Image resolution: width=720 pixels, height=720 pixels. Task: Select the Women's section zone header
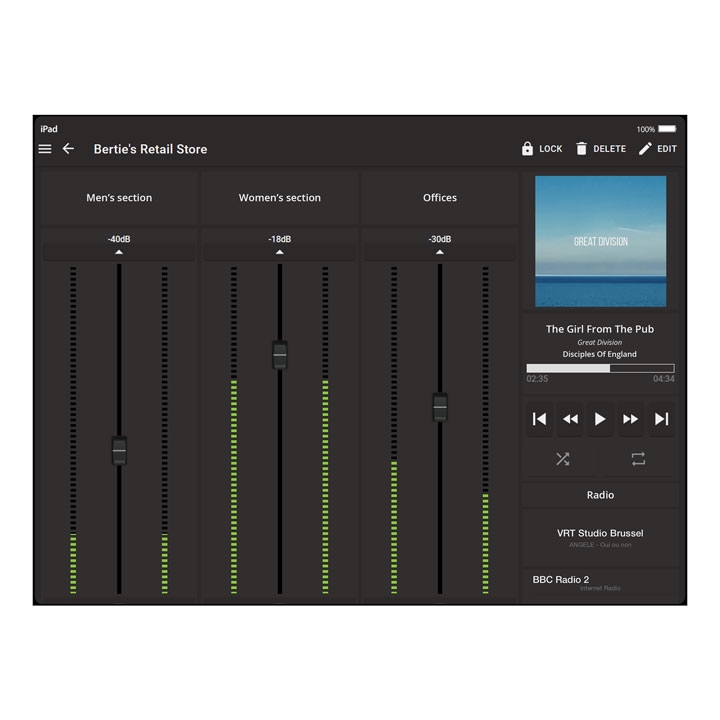(280, 198)
